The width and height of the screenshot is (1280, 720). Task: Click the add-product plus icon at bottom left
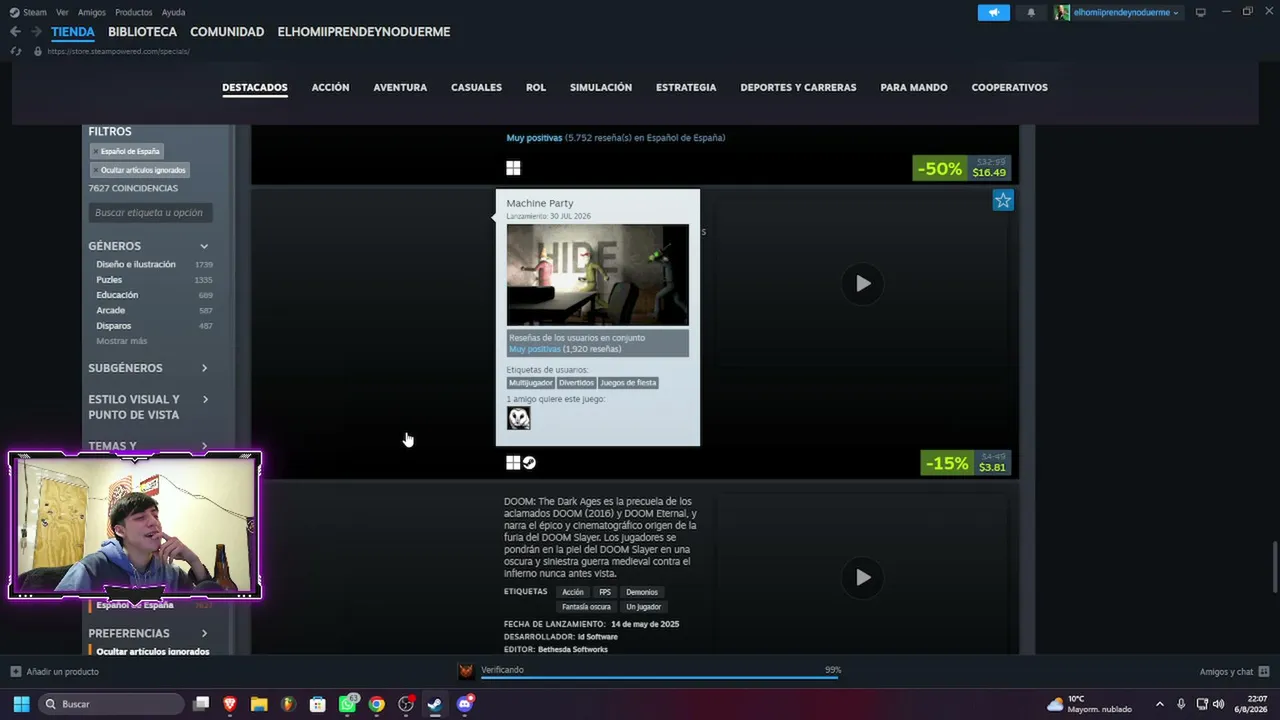point(15,671)
